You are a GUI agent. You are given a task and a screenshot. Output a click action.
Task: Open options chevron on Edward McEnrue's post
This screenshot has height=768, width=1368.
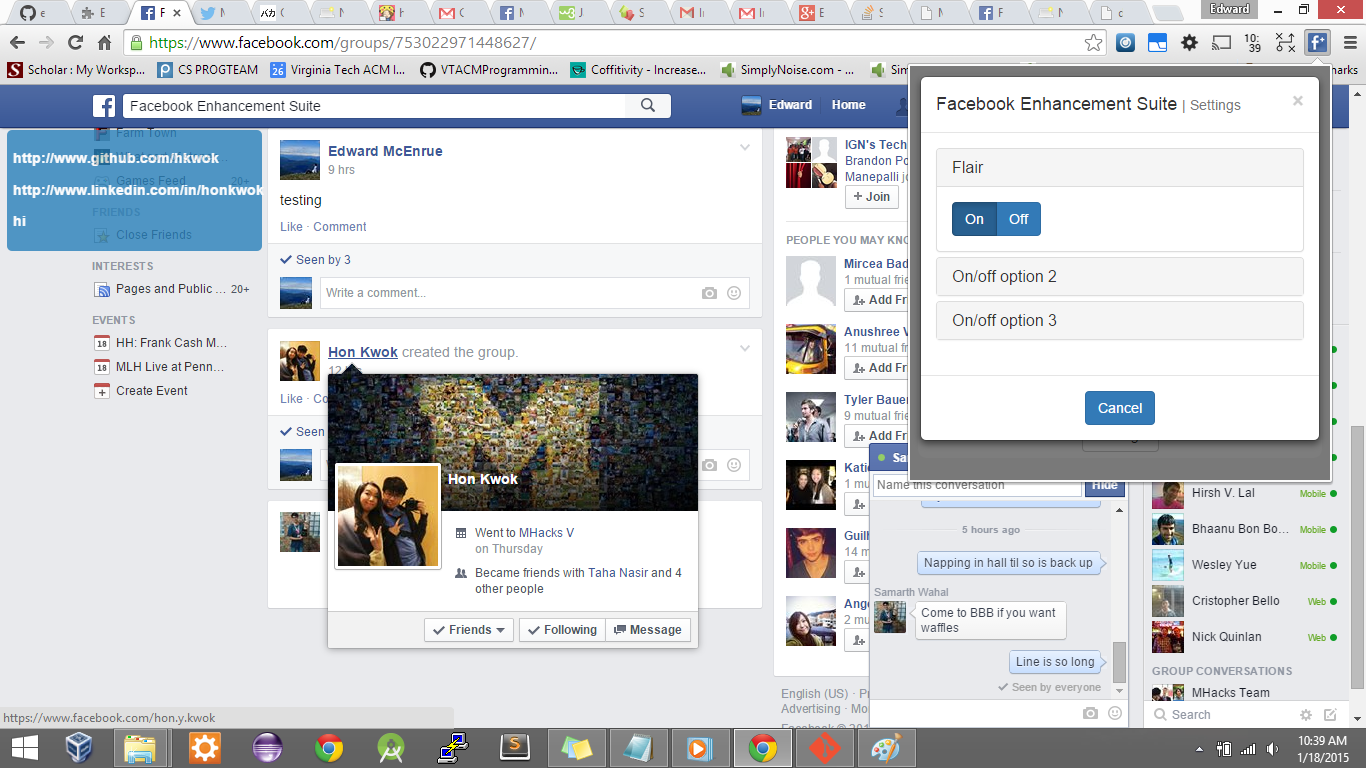pyautogui.click(x=745, y=148)
